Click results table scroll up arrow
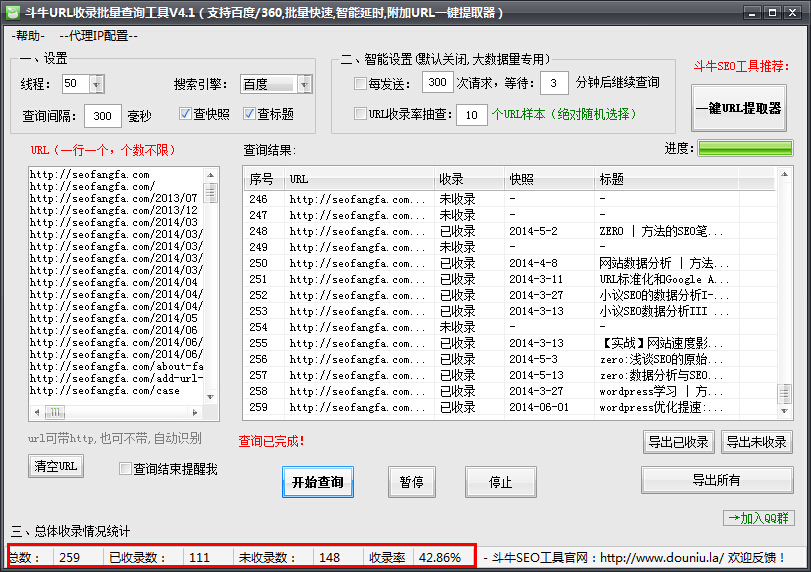 (785, 174)
